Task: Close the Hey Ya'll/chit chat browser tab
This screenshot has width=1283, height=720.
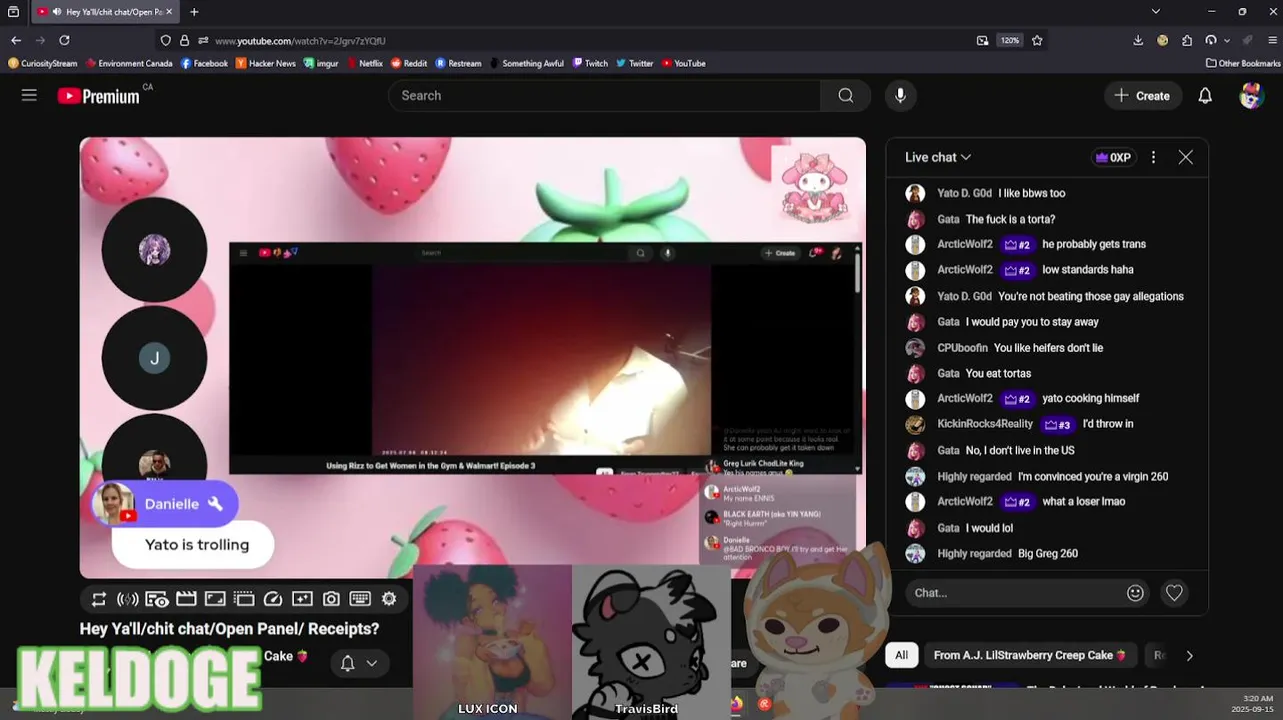Action: (x=171, y=12)
